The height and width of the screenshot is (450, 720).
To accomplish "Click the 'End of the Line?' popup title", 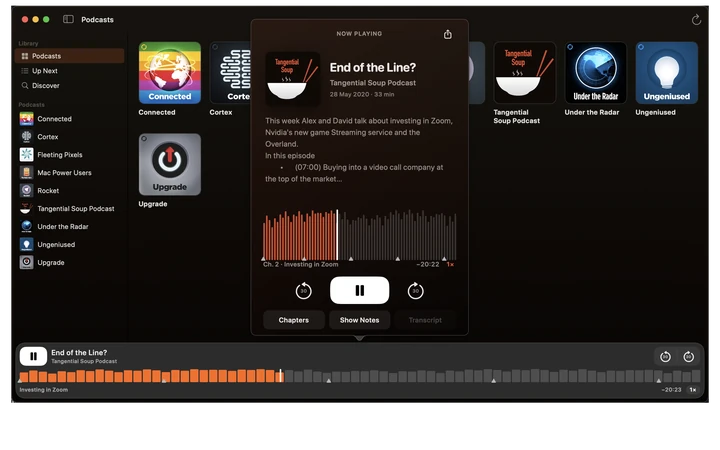I will pyautogui.click(x=373, y=68).
